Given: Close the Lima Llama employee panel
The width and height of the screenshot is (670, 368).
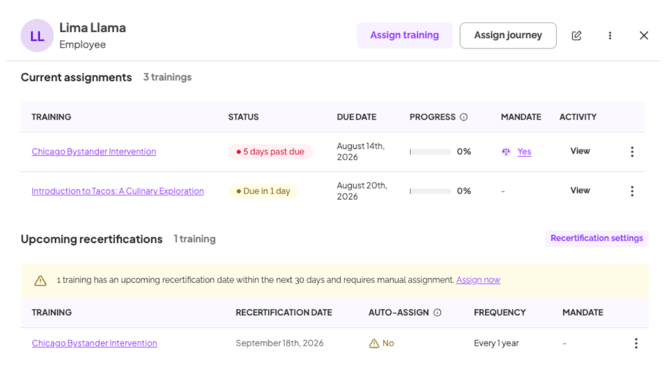Looking at the screenshot, I should click(644, 35).
